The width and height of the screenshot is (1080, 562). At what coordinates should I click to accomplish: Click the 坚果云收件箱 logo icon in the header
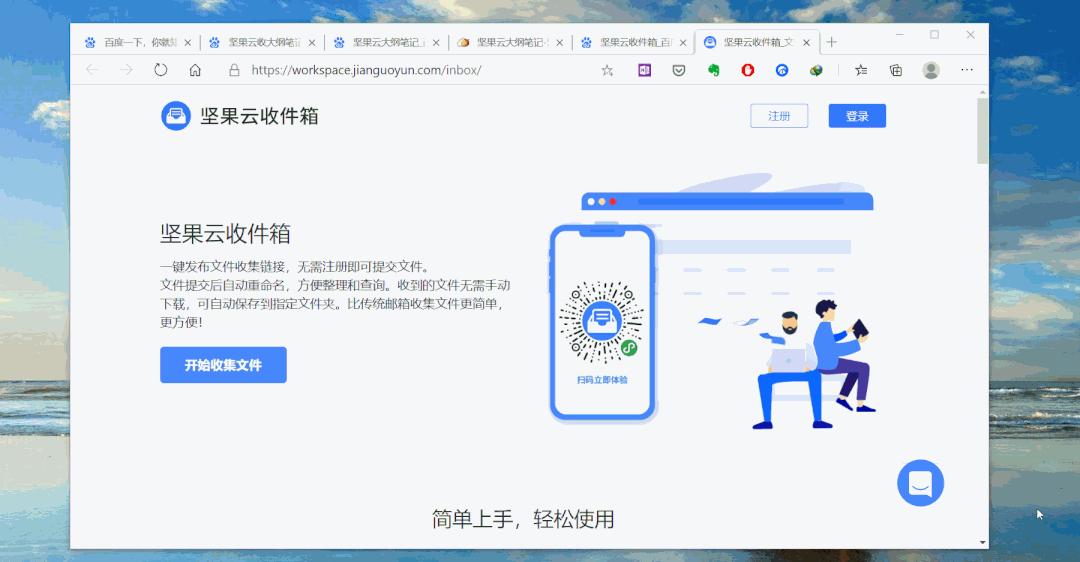(176, 116)
